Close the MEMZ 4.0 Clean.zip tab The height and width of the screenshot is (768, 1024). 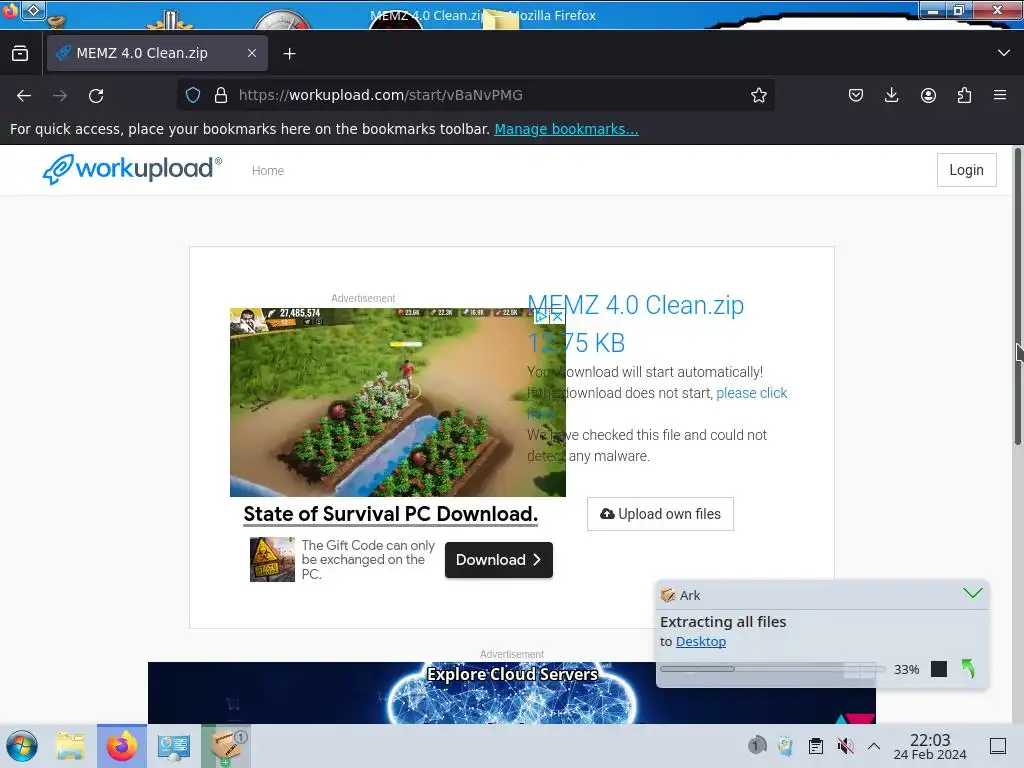coord(251,53)
